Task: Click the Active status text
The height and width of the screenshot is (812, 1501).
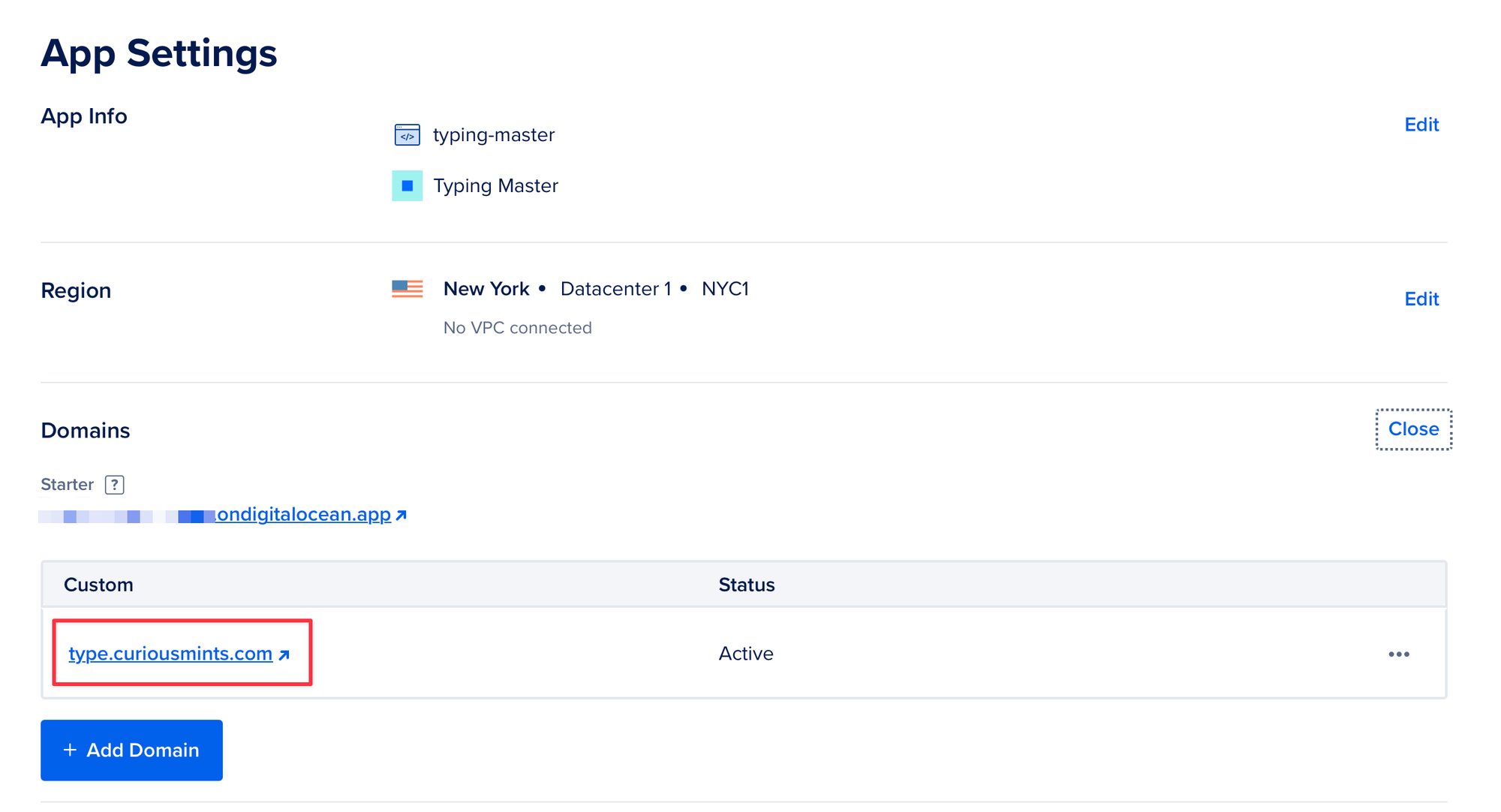Action: click(745, 654)
